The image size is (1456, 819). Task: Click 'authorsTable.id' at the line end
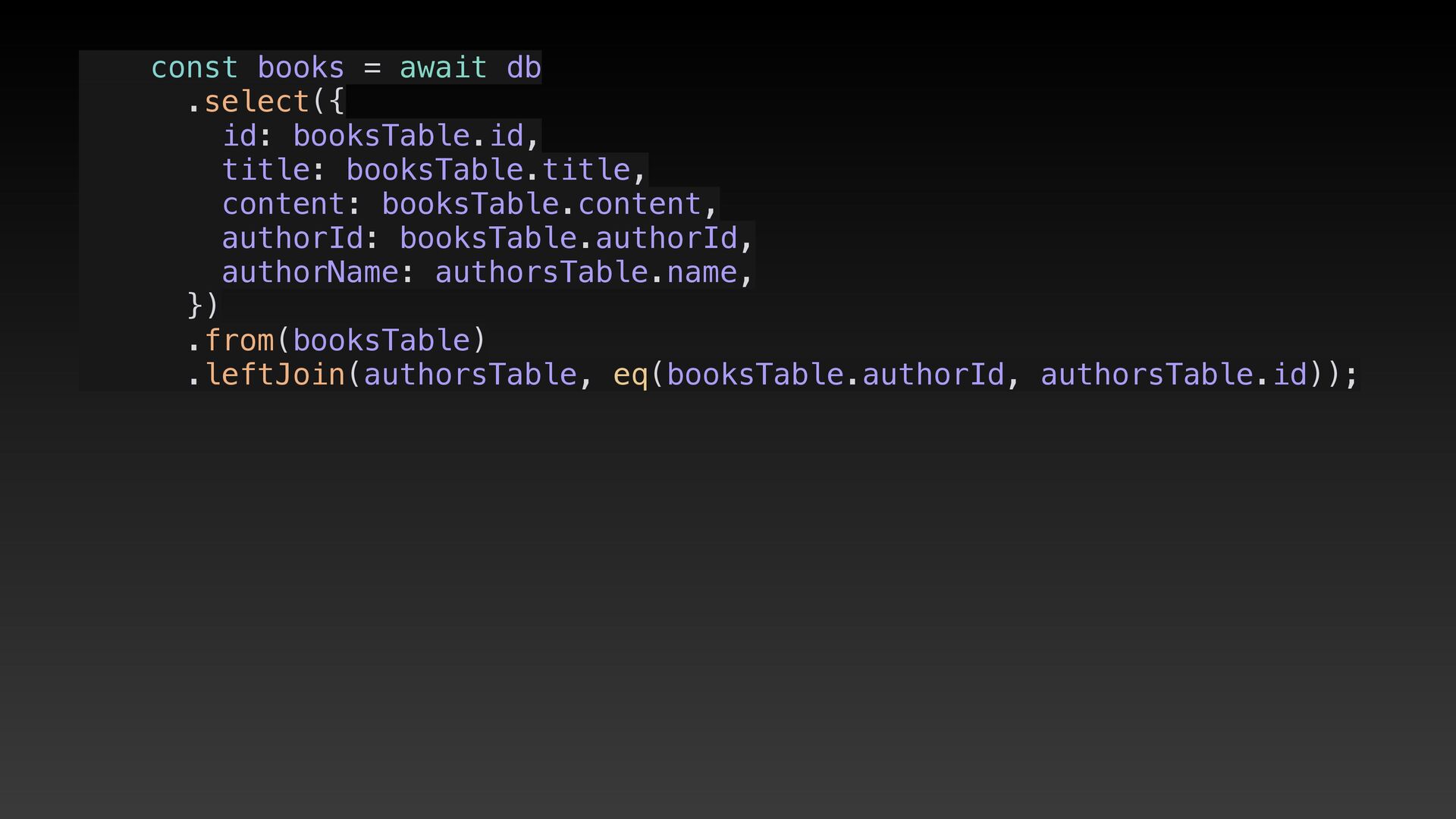click(1174, 375)
